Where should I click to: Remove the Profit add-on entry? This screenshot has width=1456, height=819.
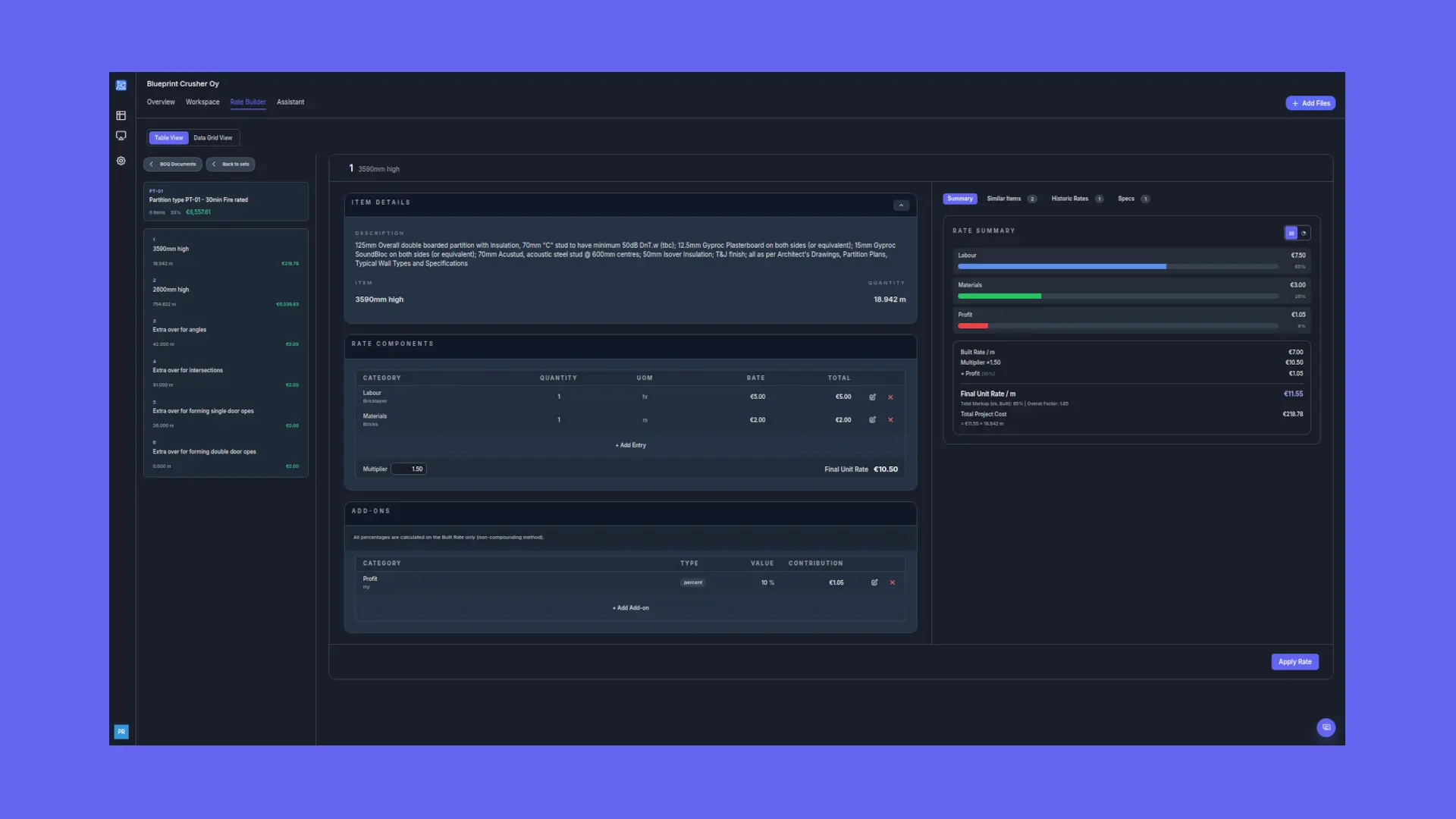click(893, 582)
